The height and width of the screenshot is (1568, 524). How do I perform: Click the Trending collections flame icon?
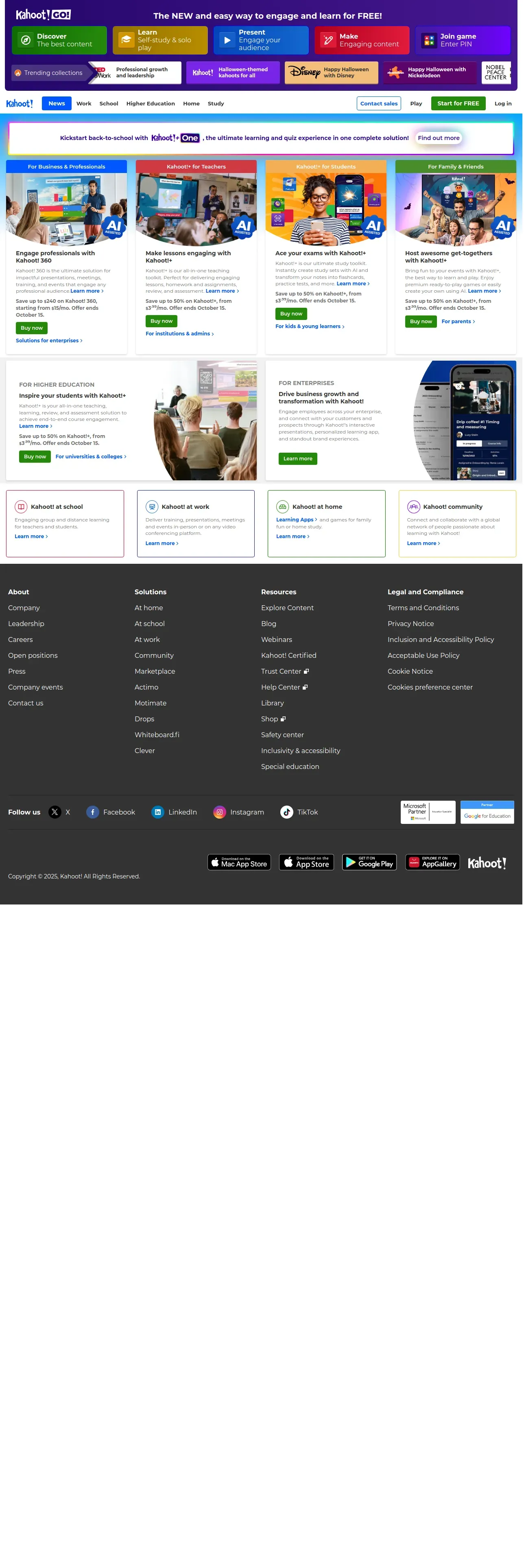18,72
